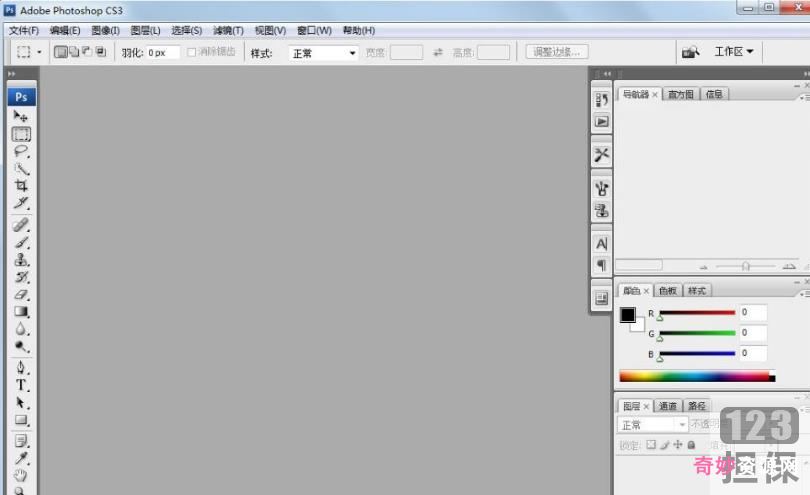Open the 样式 style dropdown
Image resolution: width=810 pixels, height=495 pixels.
323,52
